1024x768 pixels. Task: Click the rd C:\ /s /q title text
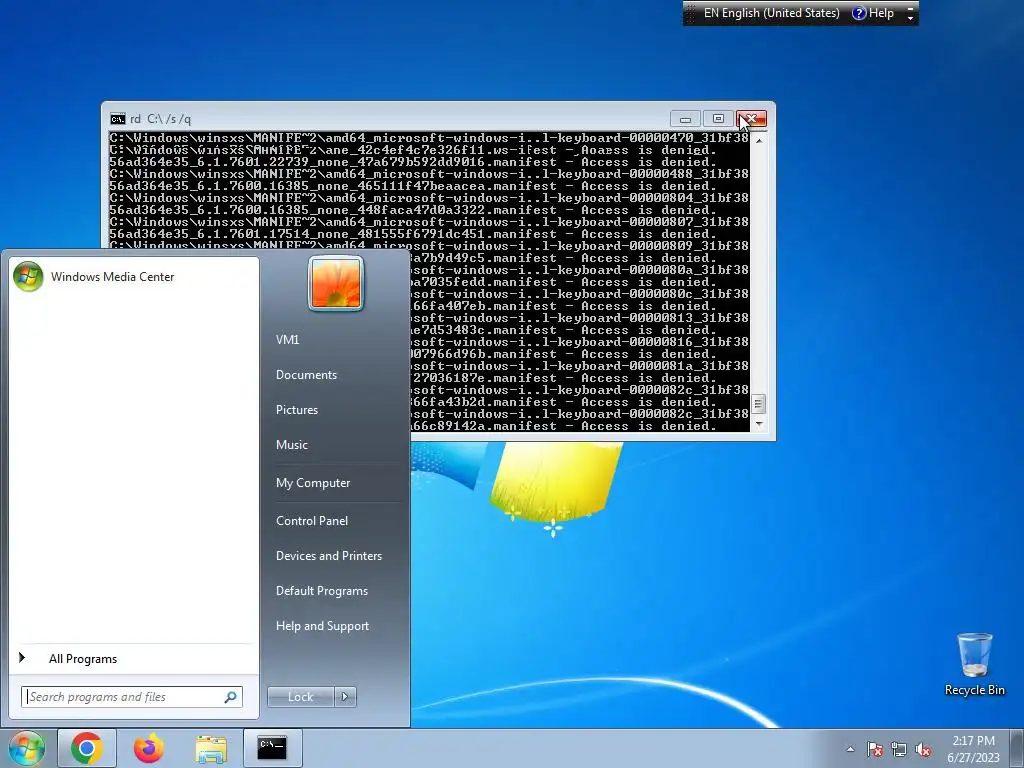pyautogui.click(x=160, y=119)
